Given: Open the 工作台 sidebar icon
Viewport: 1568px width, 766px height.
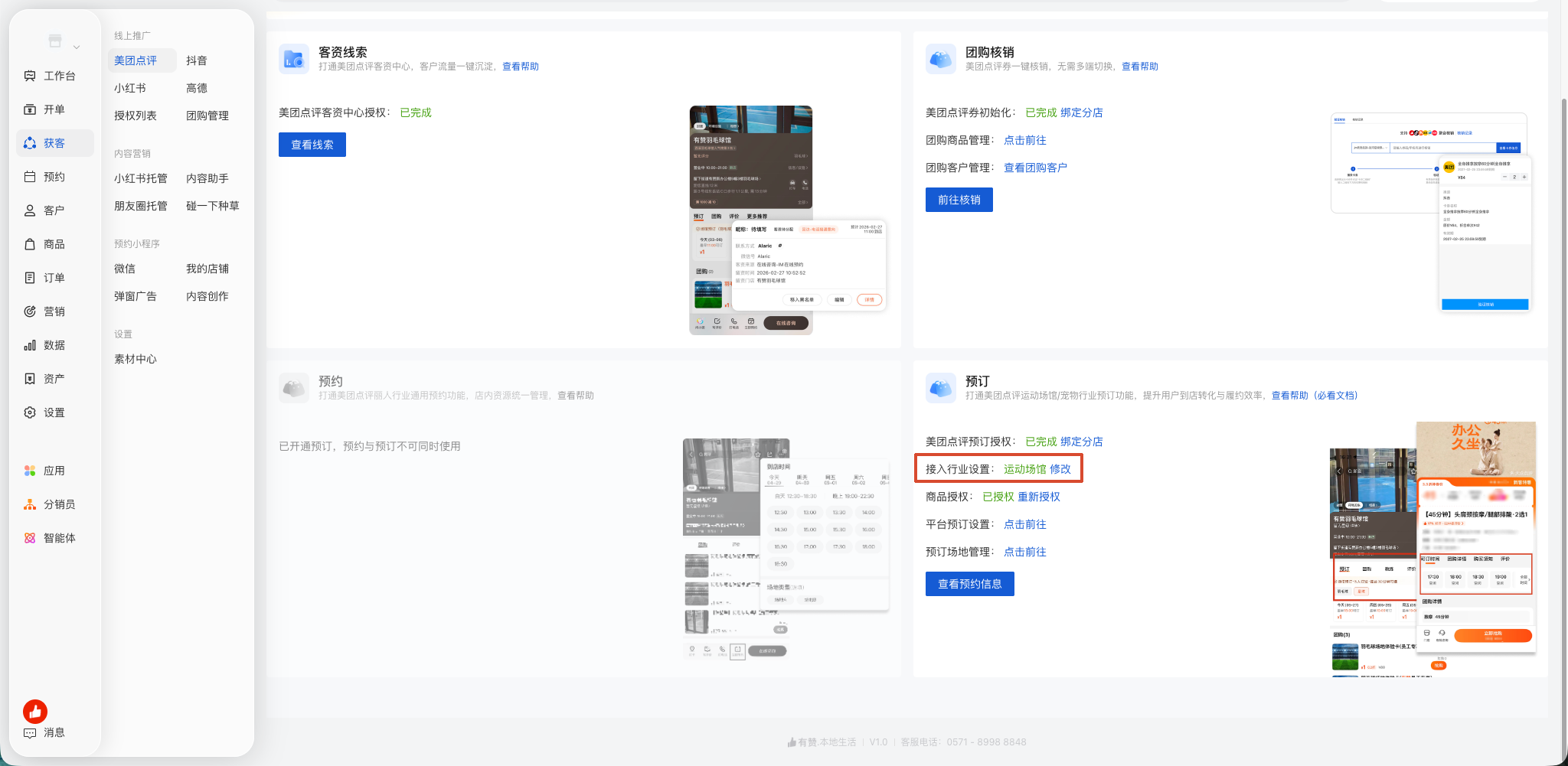Looking at the screenshot, I should tap(30, 76).
